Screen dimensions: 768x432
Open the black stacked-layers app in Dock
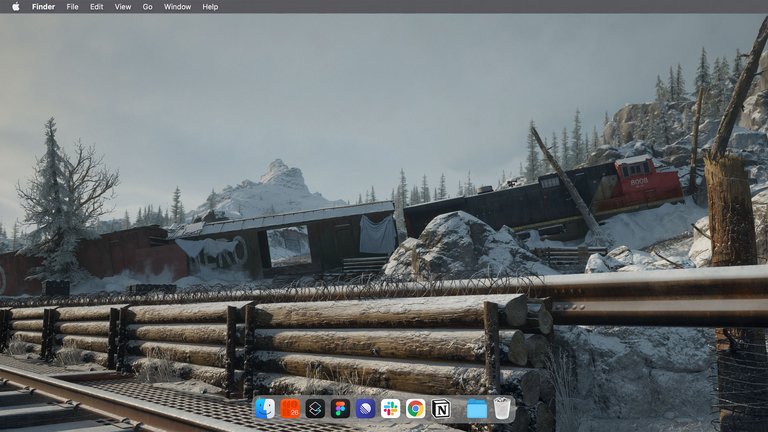click(x=315, y=408)
